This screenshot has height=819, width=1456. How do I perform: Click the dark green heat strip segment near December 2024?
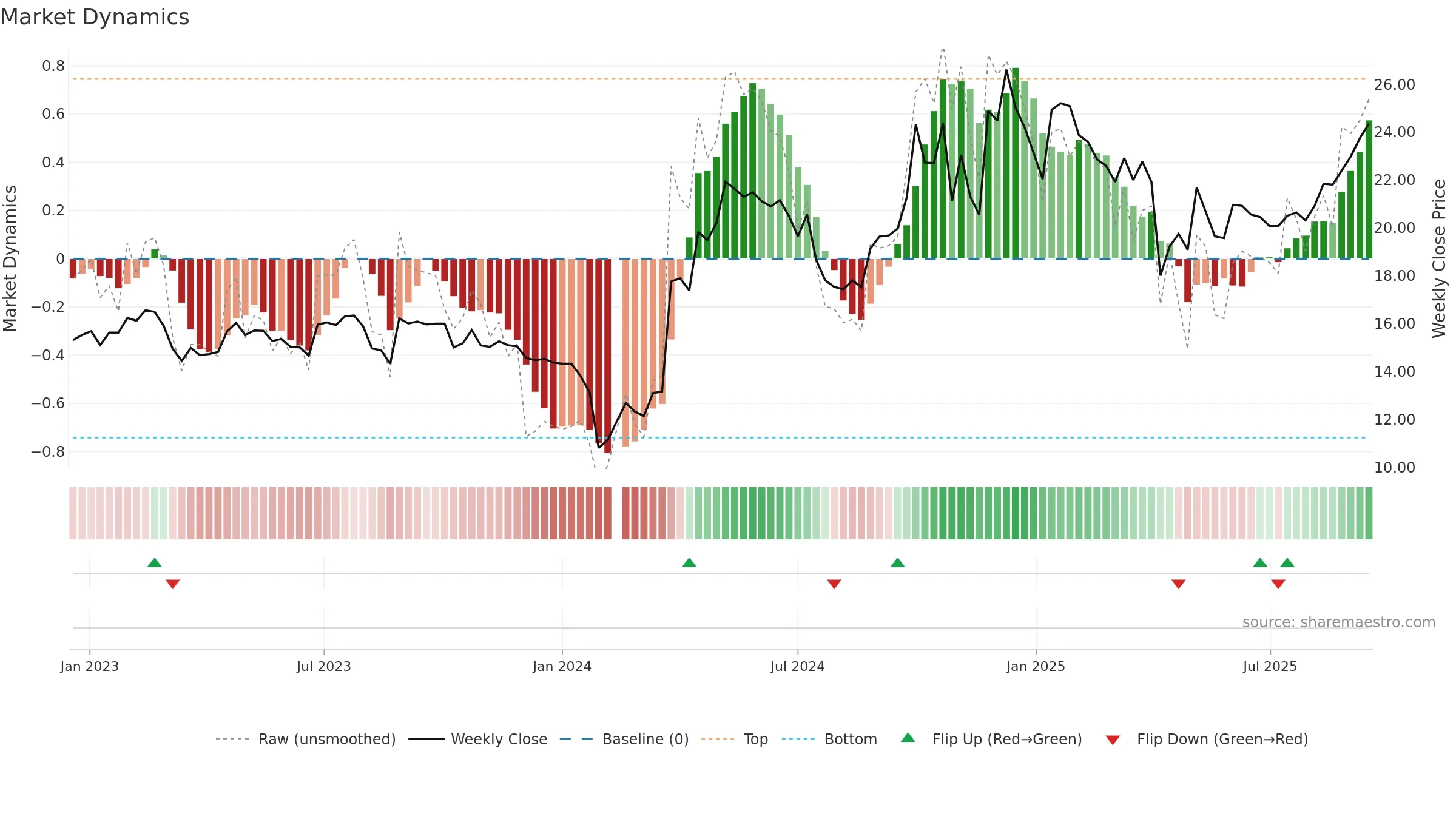(x=1016, y=513)
